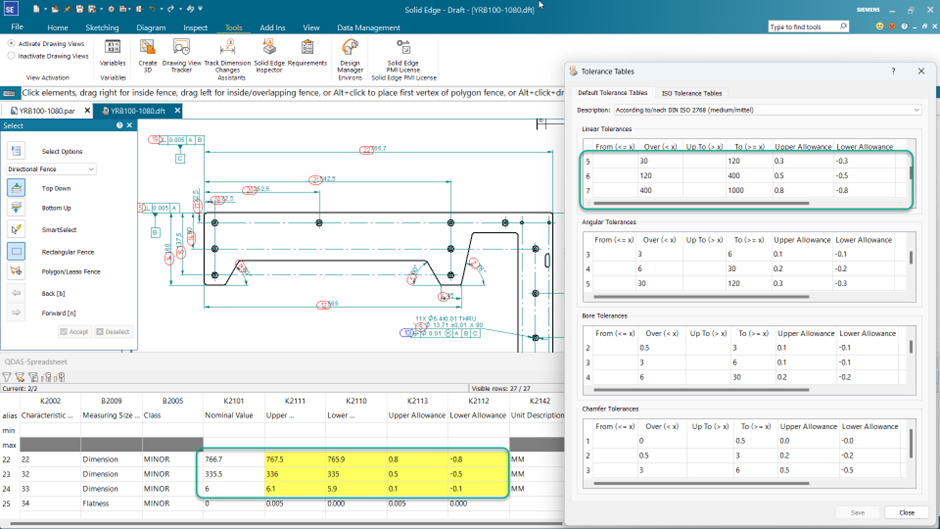The image size is (940, 529).
Task: Click the filter funnel icon in QDAS-Spreadsheet
Action: pos(7,377)
